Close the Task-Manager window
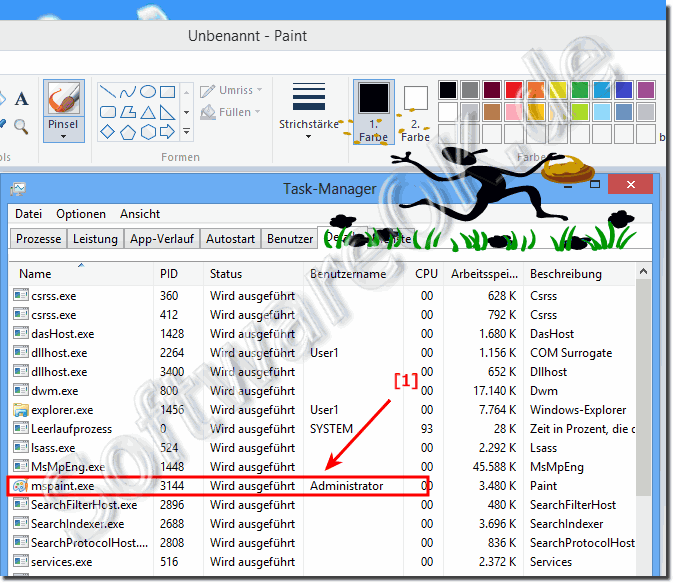Image resolution: width=673 pixels, height=583 pixels. [x=631, y=185]
